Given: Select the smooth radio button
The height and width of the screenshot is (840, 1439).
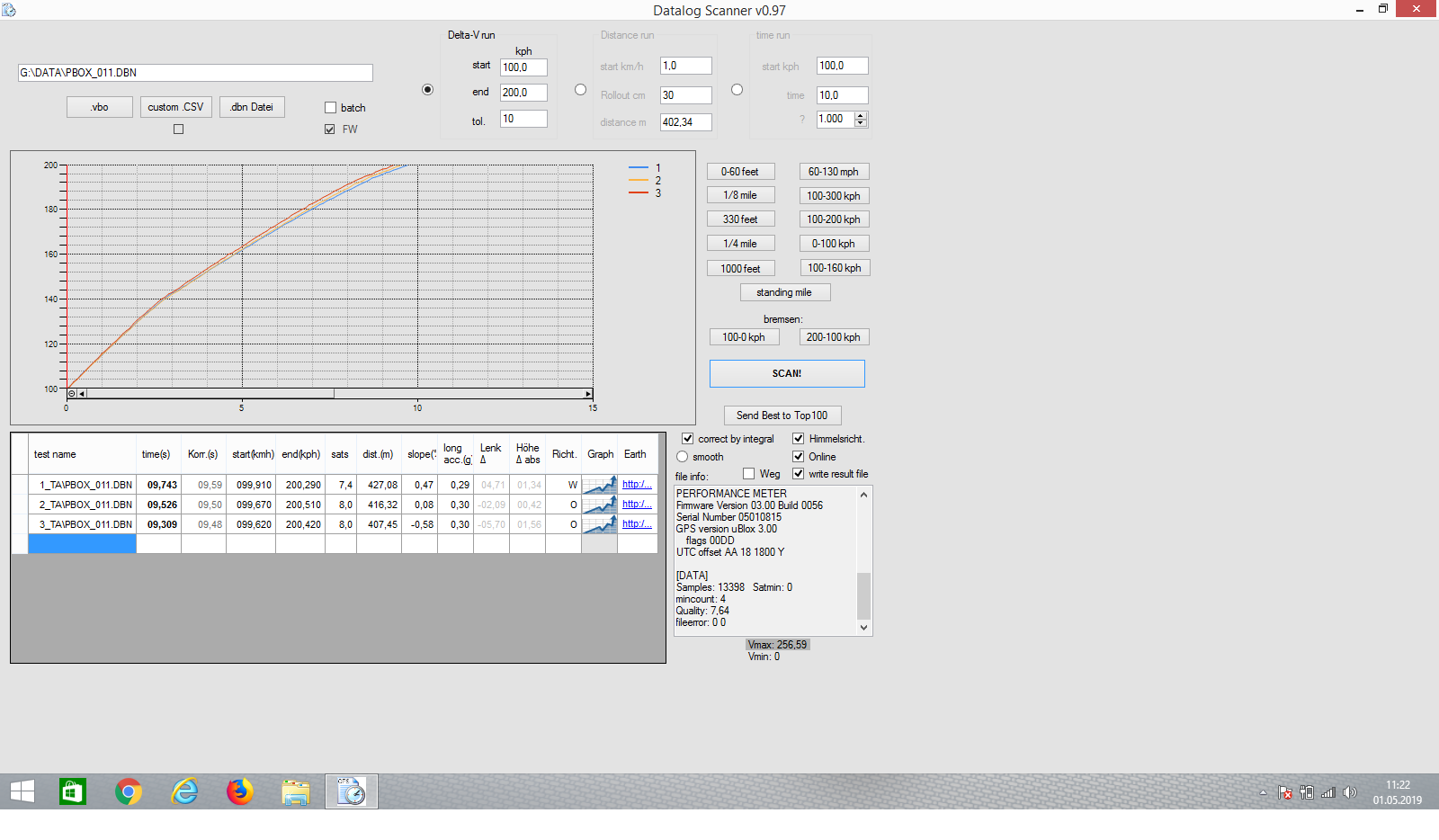Looking at the screenshot, I should tap(683, 457).
